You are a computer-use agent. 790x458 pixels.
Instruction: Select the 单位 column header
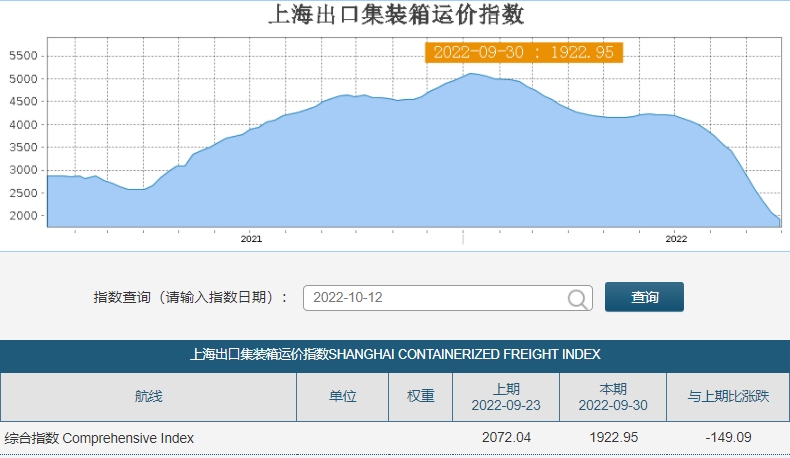(x=343, y=397)
